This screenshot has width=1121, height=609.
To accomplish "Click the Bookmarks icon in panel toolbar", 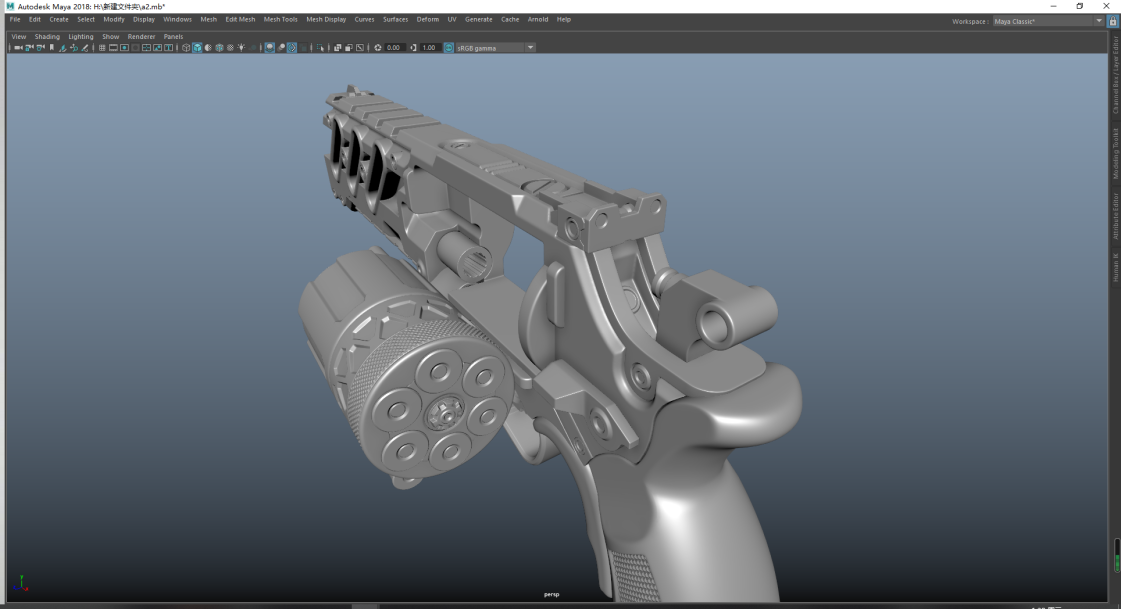I will [x=51, y=48].
